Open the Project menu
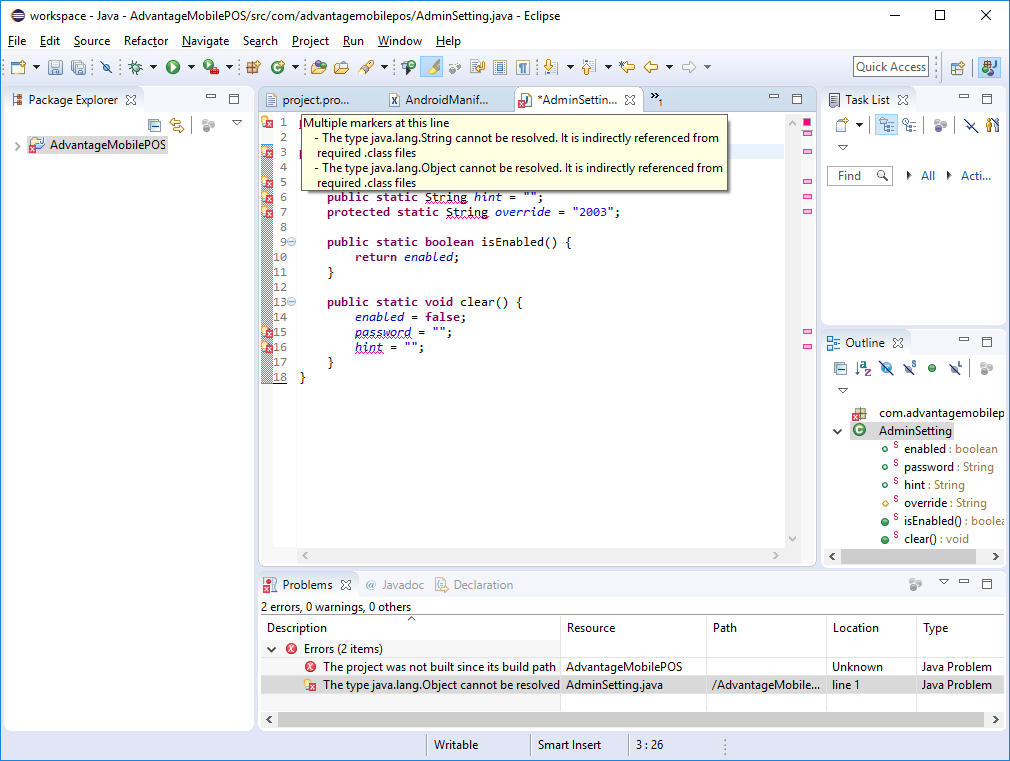 pyautogui.click(x=310, y=41)
